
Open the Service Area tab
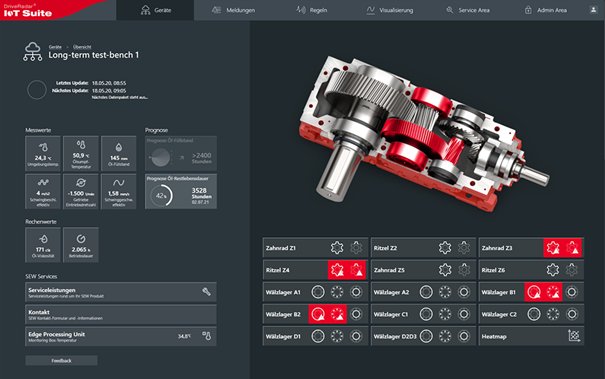(x=468, y=10)
